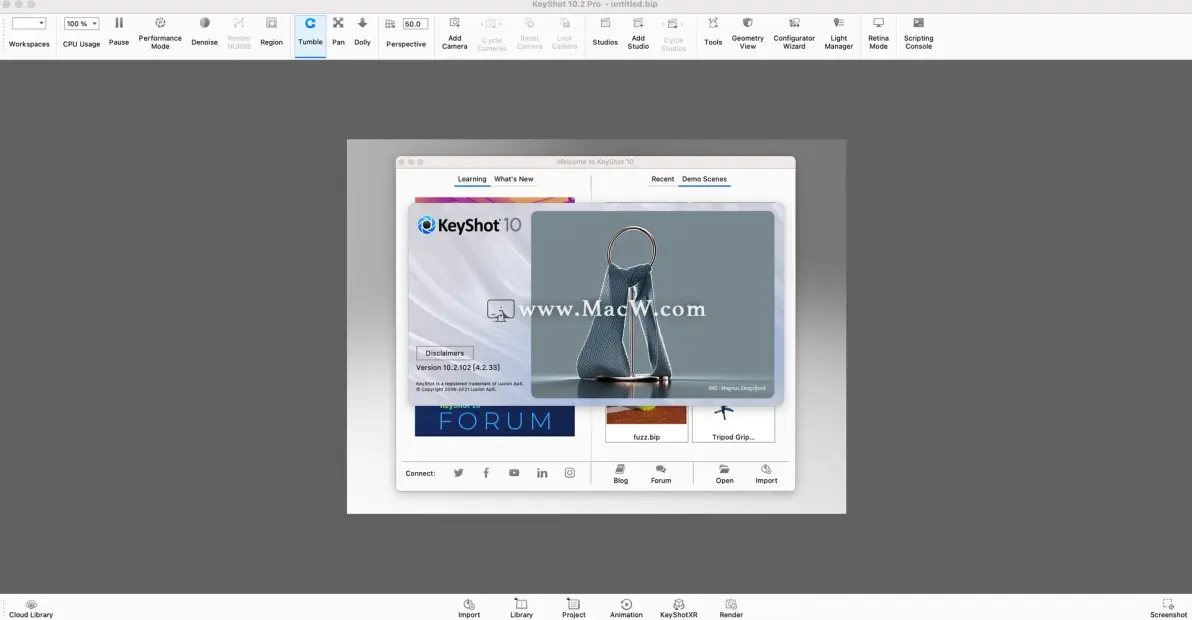The width and height of the screenshot is (1192, 620).
Task: Edit the perspective value field 50.0
Action: [x=414, y=24]
